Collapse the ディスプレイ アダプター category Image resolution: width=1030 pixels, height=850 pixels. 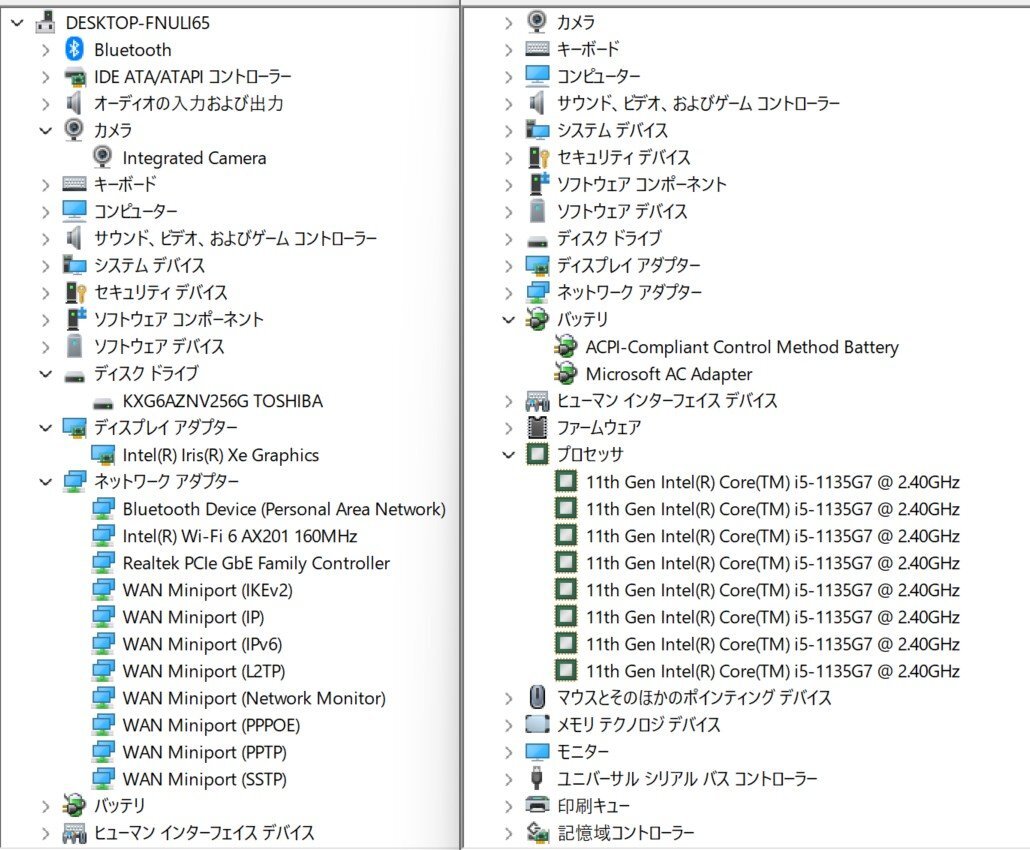click(x=44, y=427)
